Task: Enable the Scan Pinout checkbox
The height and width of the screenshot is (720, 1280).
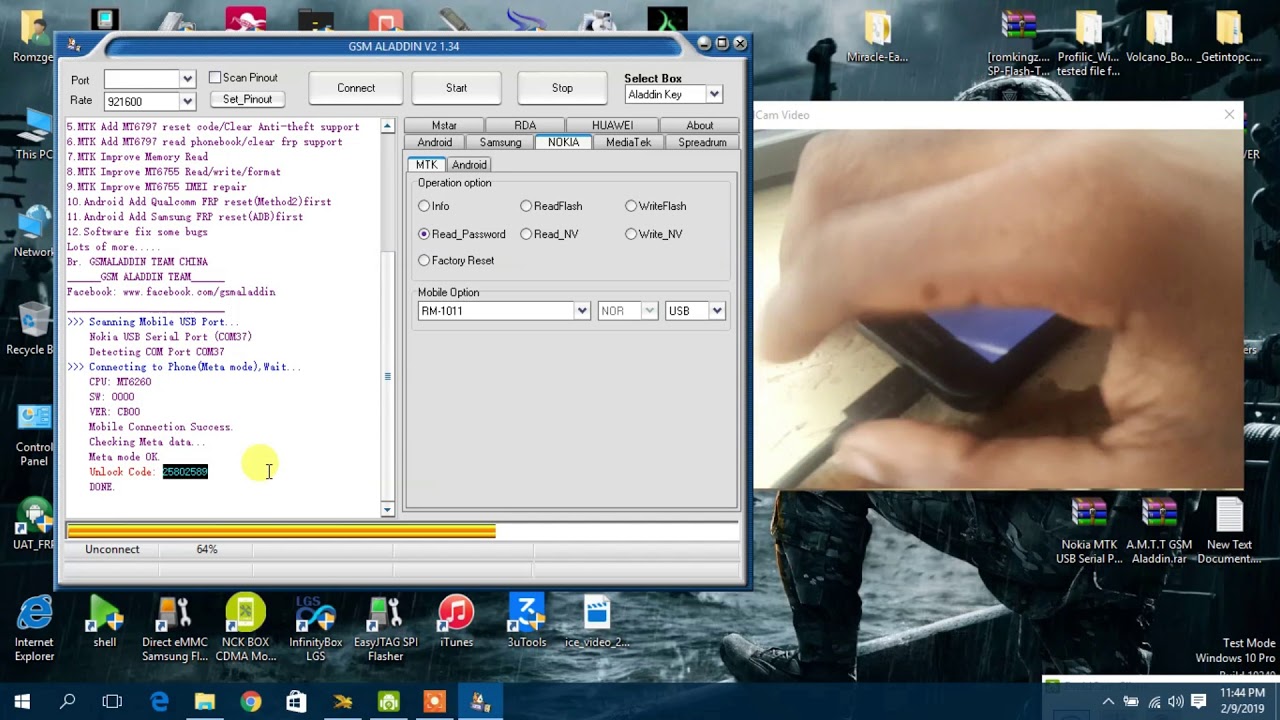Action: tap(215, 78)
